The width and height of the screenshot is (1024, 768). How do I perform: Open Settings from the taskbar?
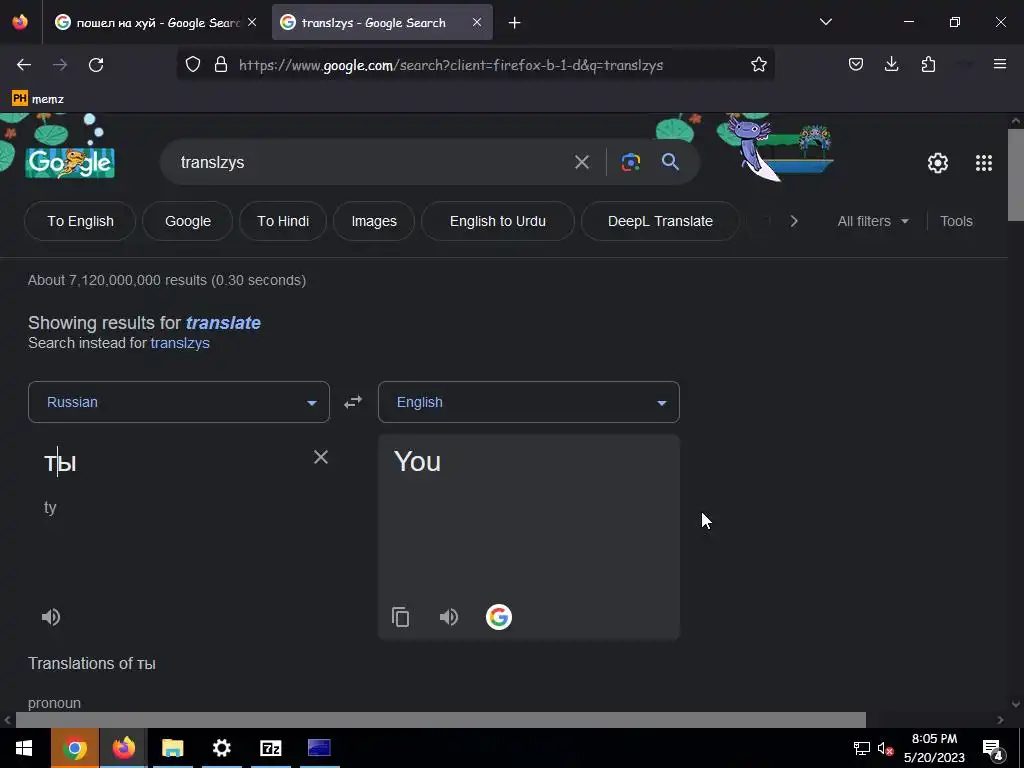(221, 748)
